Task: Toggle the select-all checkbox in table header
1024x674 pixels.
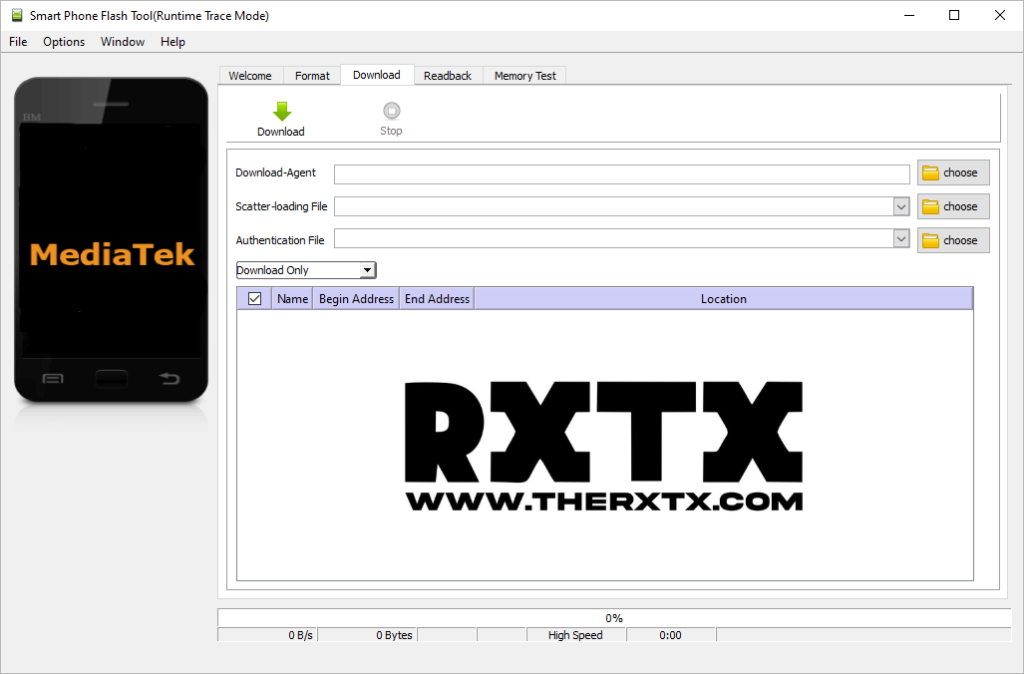Action: click(255, 298)
